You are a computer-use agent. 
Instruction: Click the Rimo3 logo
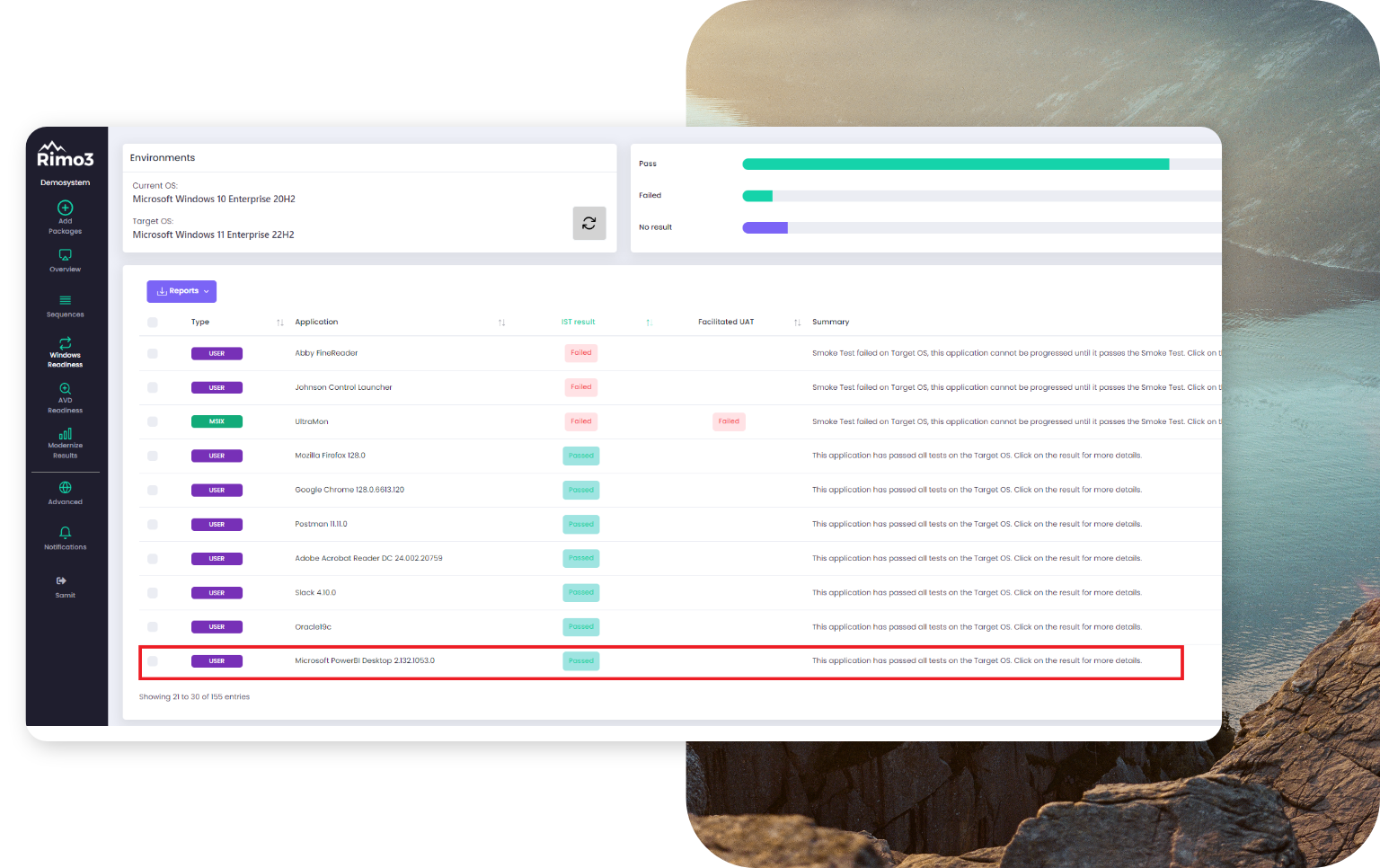(x=65, y=155)
